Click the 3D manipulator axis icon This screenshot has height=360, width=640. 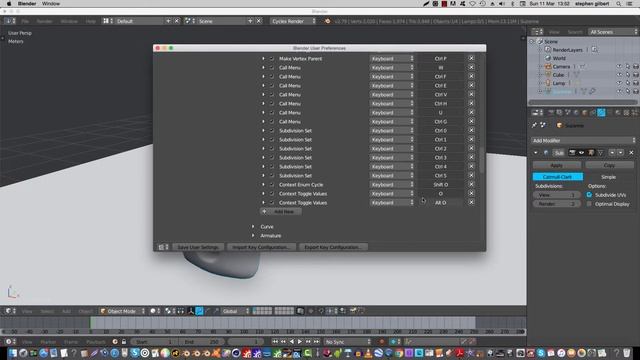[191, 311]
